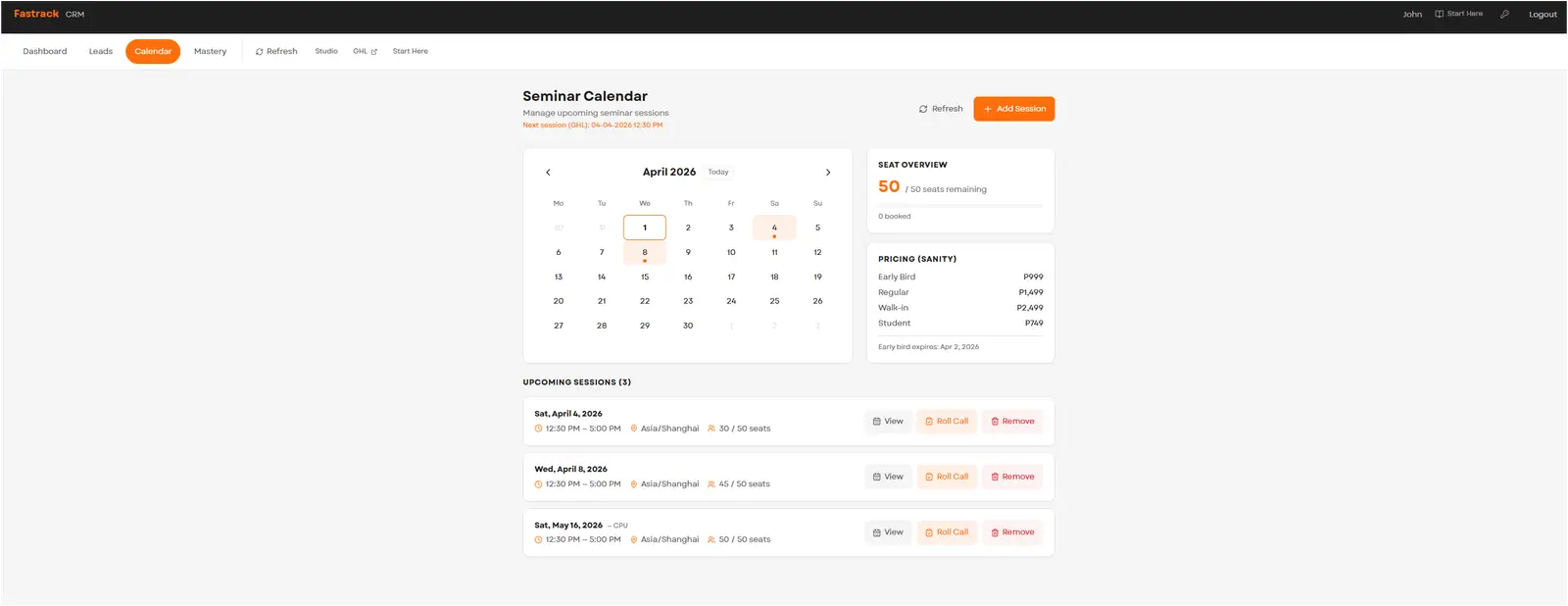Open Start Here book link in top bar

pyautogui.click(x=1459, y=14)
